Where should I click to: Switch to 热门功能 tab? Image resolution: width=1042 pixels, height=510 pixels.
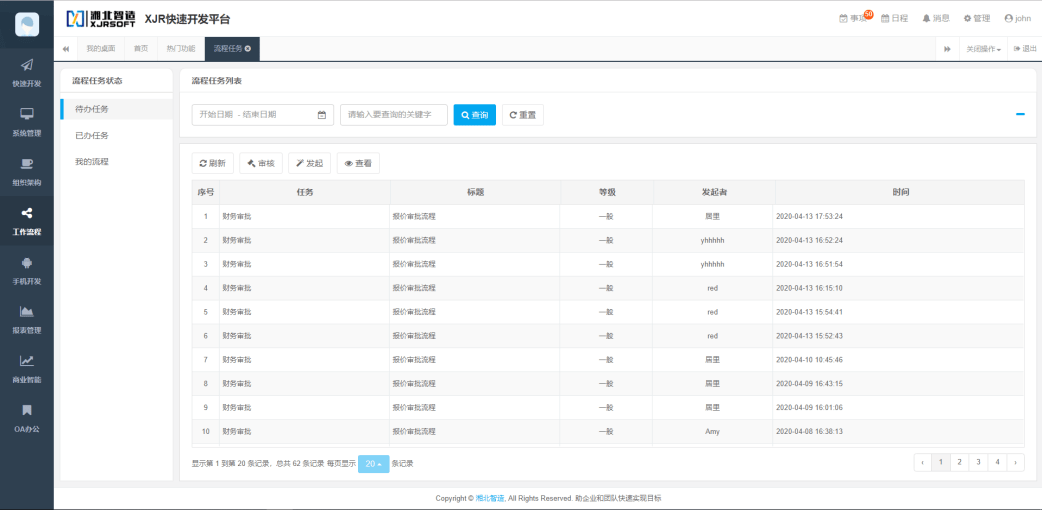pos(181,49)
